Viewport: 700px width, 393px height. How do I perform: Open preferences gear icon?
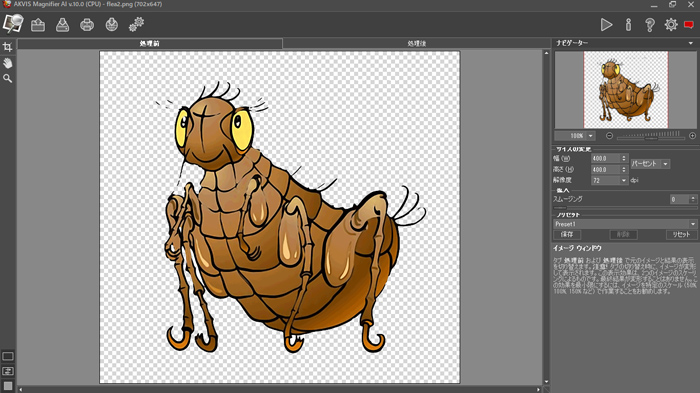pyautogui.click(x=671, y=25)
